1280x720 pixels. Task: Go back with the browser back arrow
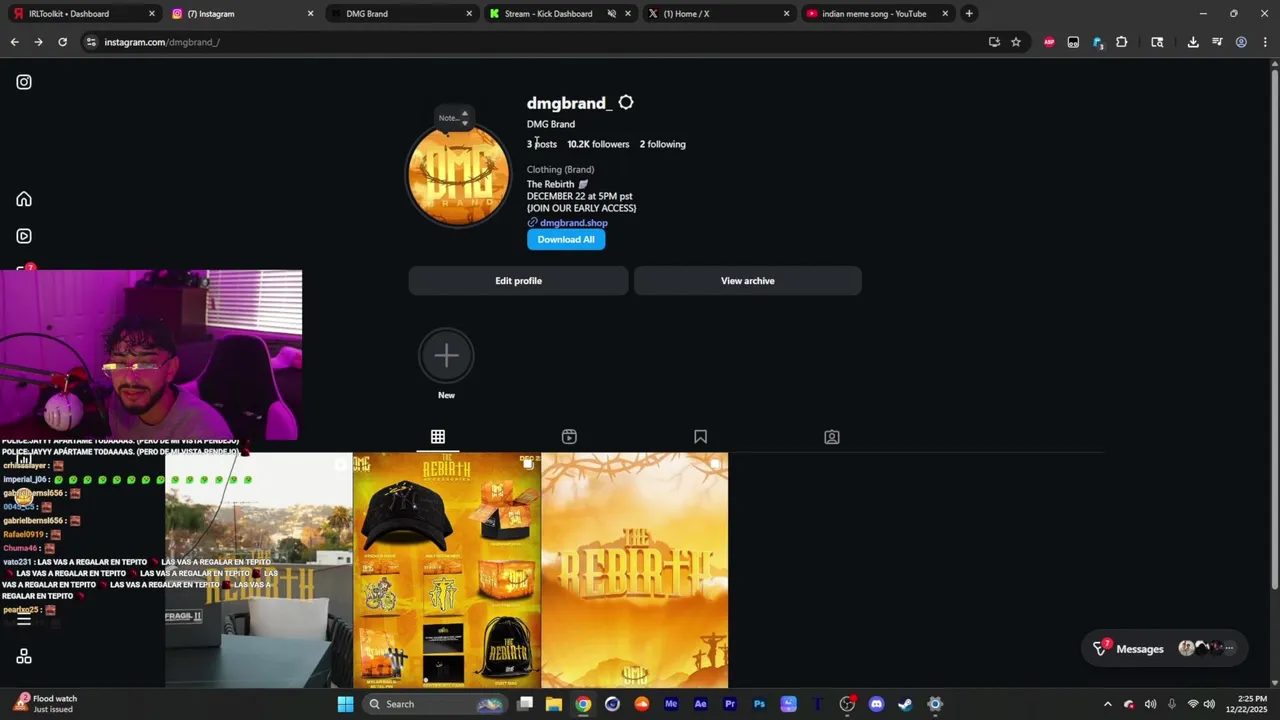click(14, 42)
